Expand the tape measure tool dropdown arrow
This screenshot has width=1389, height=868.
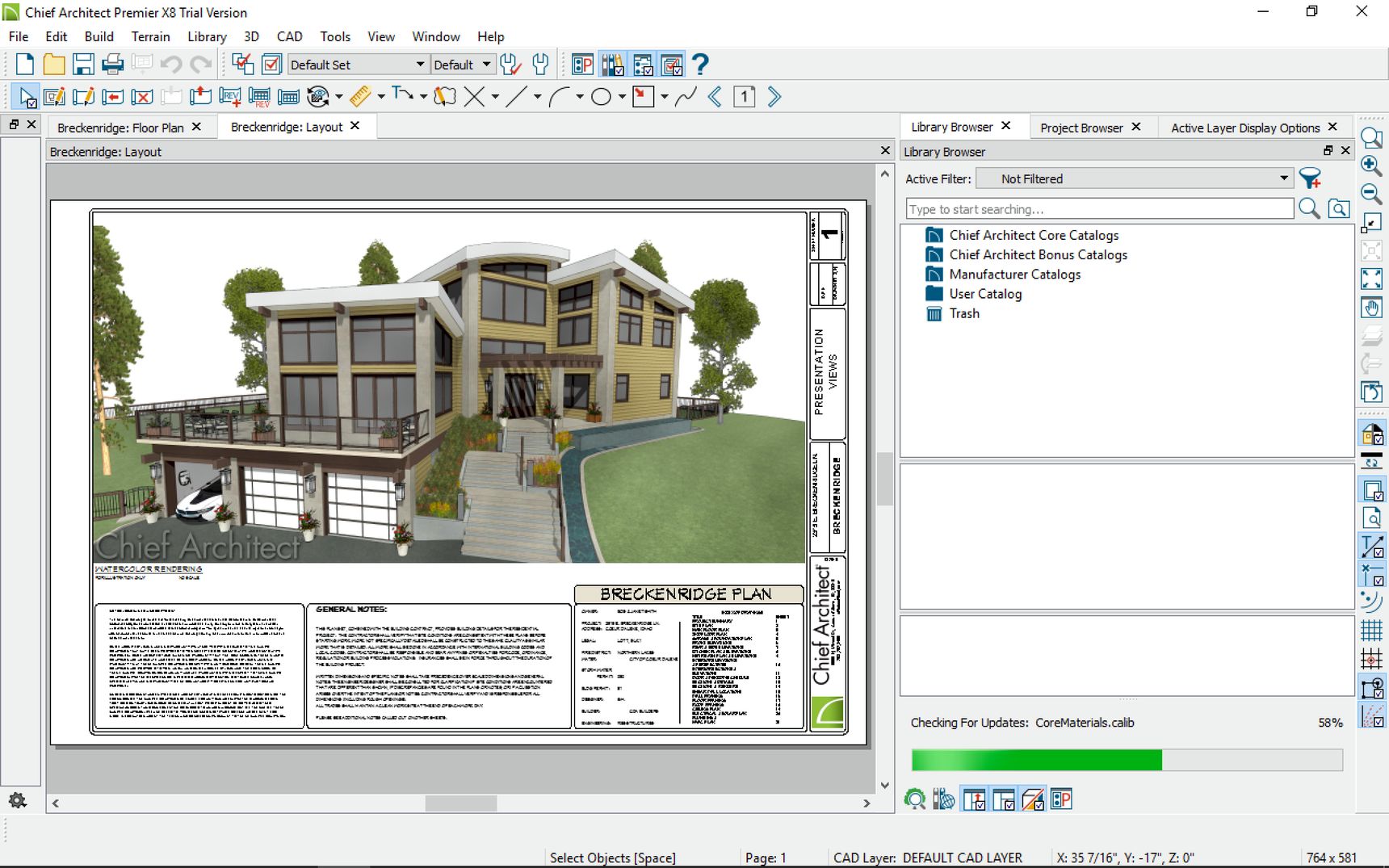pos(381,97)
